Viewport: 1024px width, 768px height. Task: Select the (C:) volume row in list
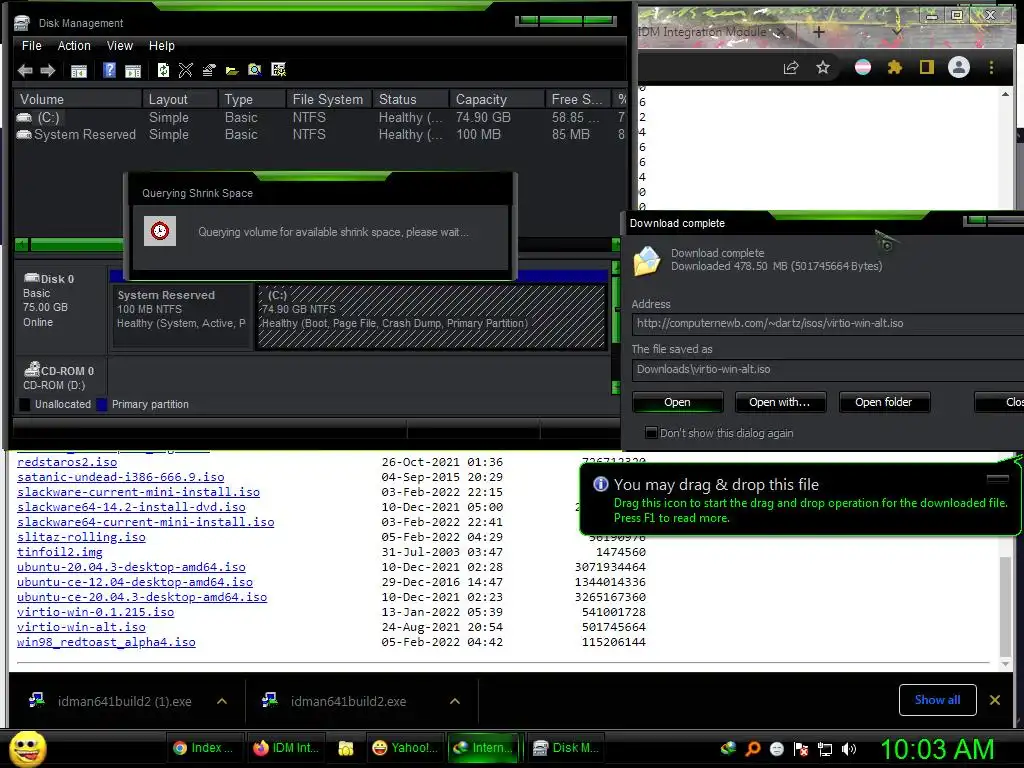[x=320, y=118]
